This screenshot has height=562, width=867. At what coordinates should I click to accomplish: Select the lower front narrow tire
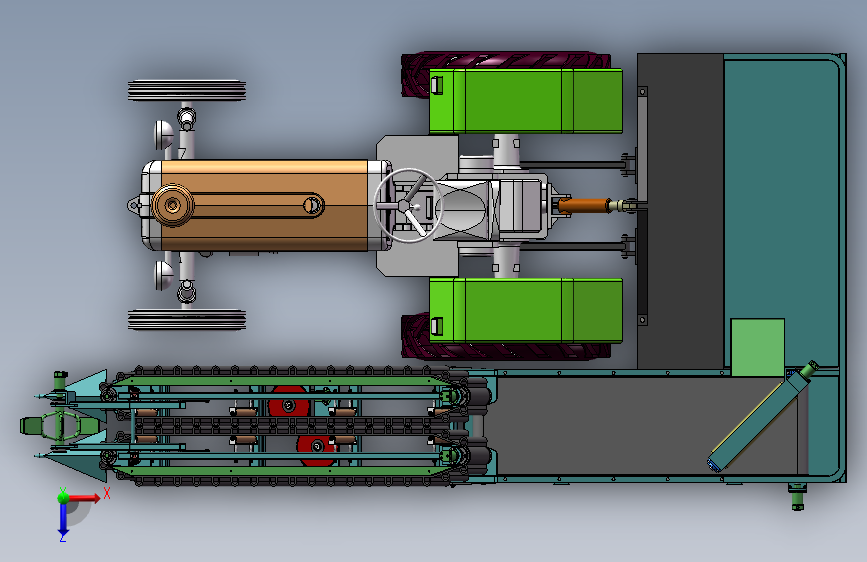click(x=187, y=320)
